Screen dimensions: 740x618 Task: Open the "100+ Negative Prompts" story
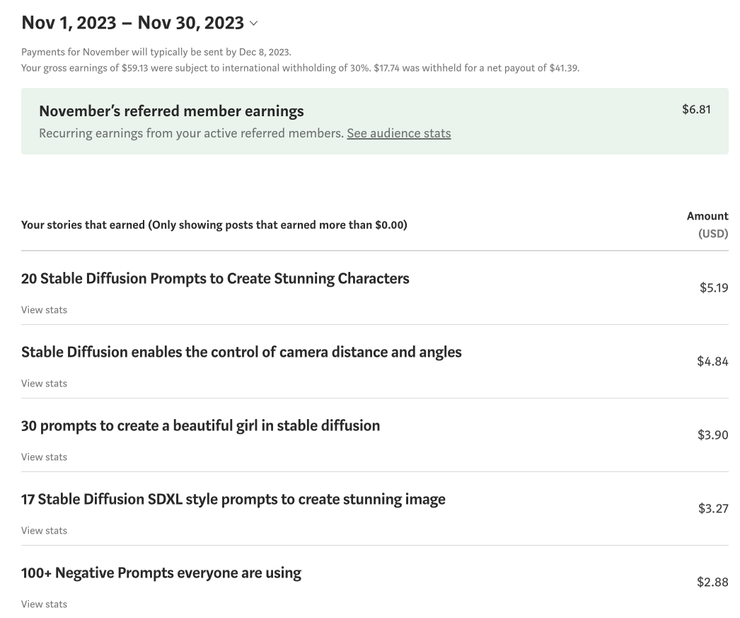pyautogui.click(x=161, y=573)
